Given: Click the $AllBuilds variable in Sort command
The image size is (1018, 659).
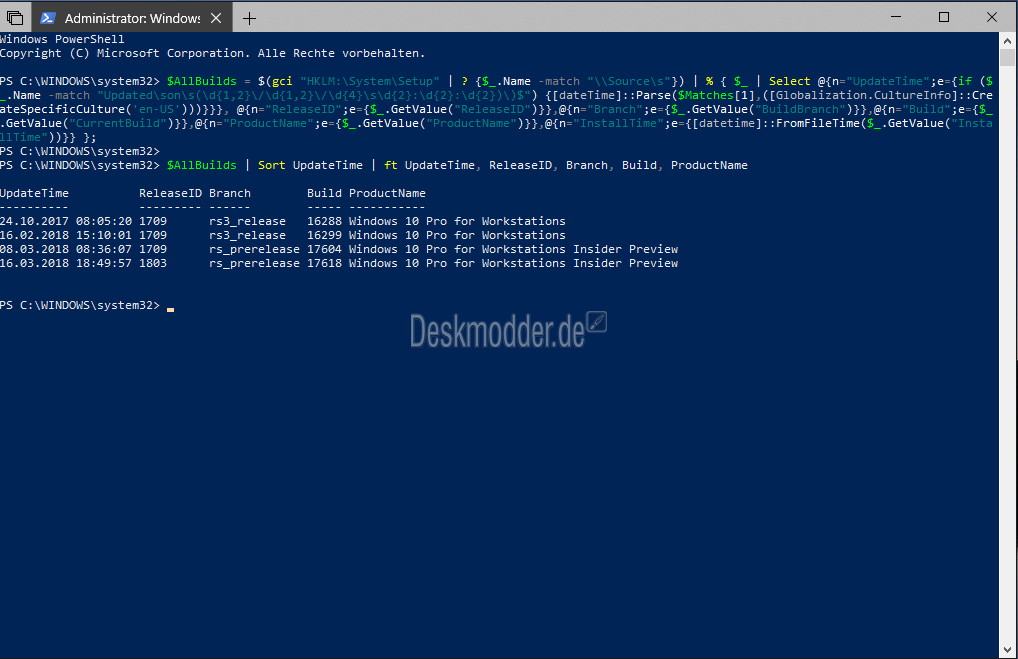Looking at the screenshot, I should click(202, 165).
